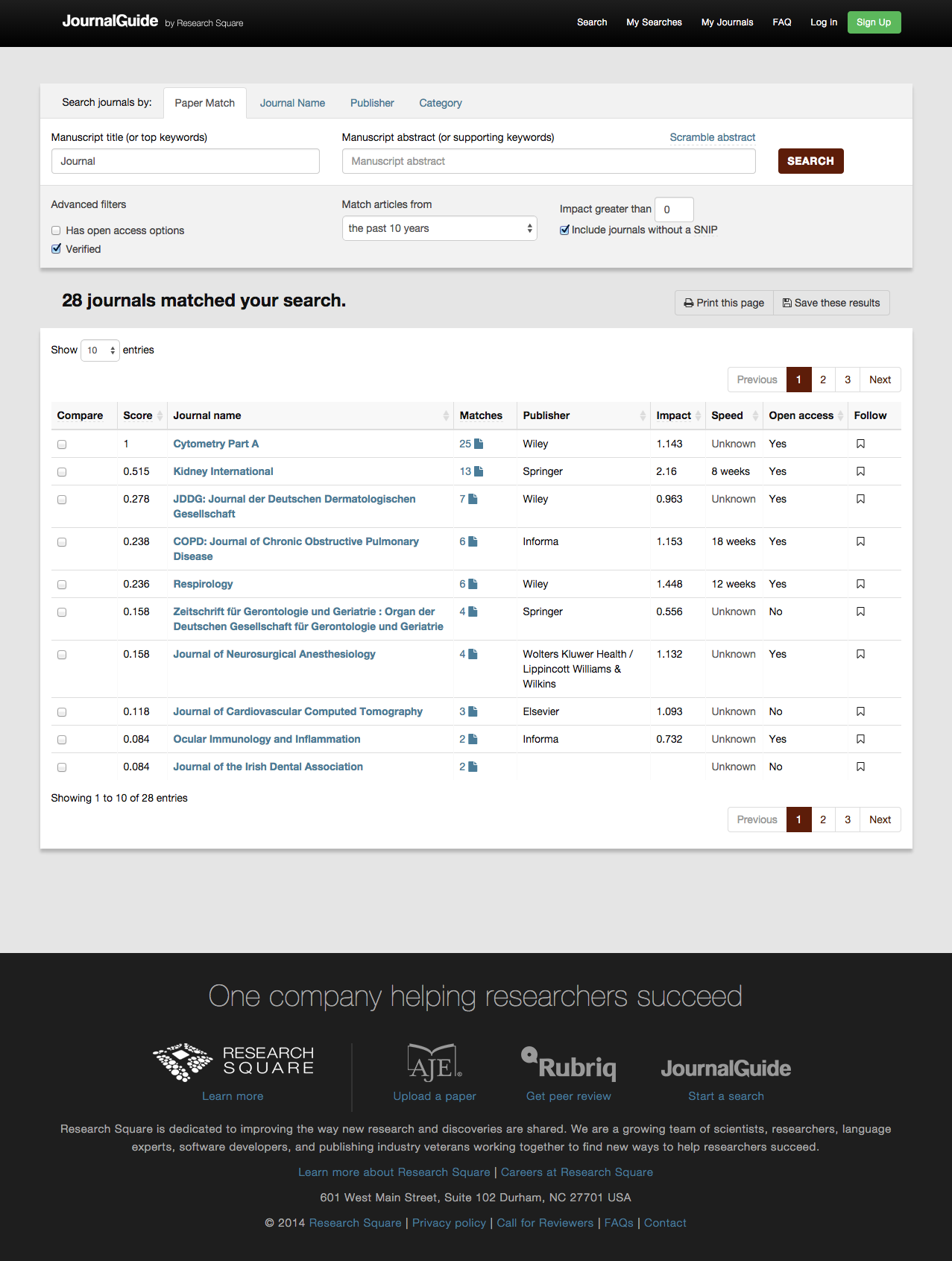Image resolution: width=952 pixels, height=1261 pixels.
Task: Sort table by Journal name column
Action: [x=310, y=415]
